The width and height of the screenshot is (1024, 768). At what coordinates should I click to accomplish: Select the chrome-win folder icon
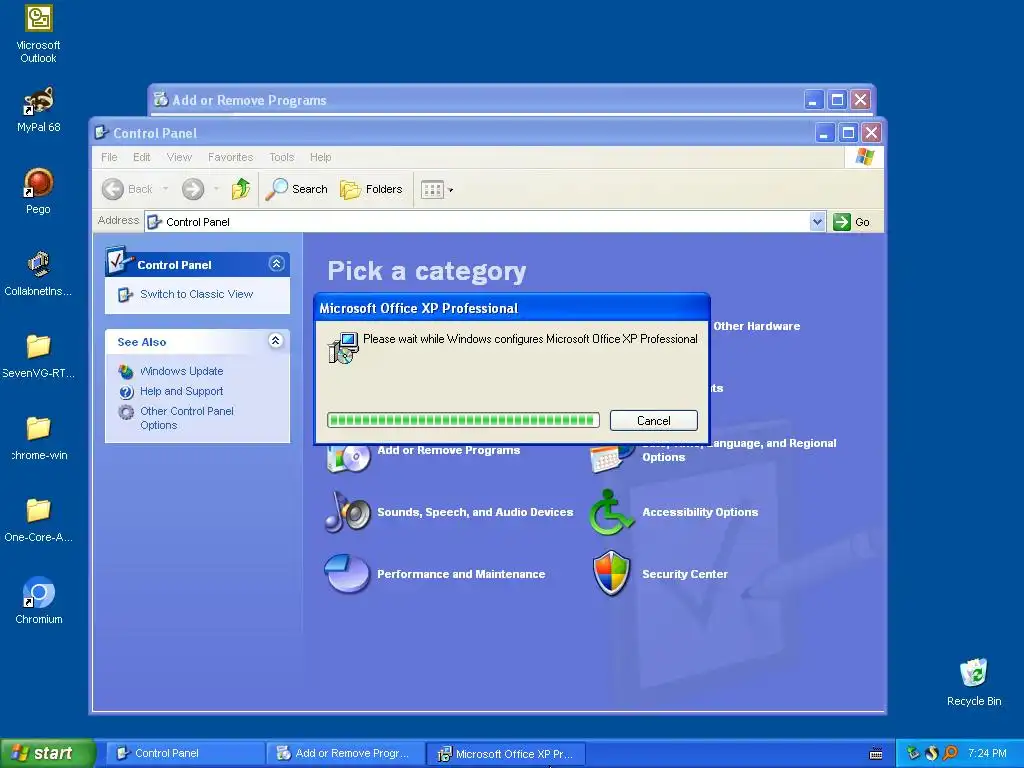pyautogui.click(x=39, y=438)
